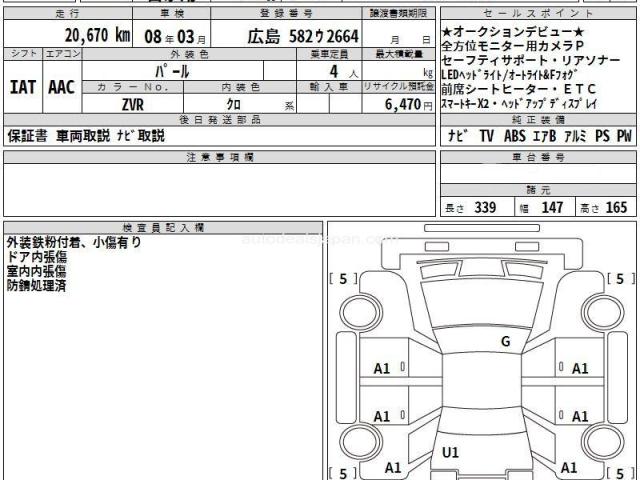
Task: Click the ABS equipment label
Action: coord(516,135)
